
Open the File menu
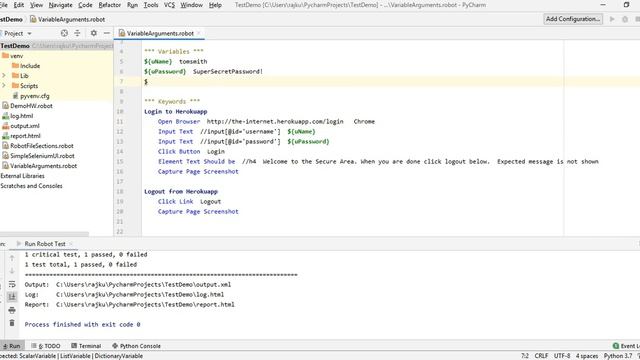tap(4, 5)
